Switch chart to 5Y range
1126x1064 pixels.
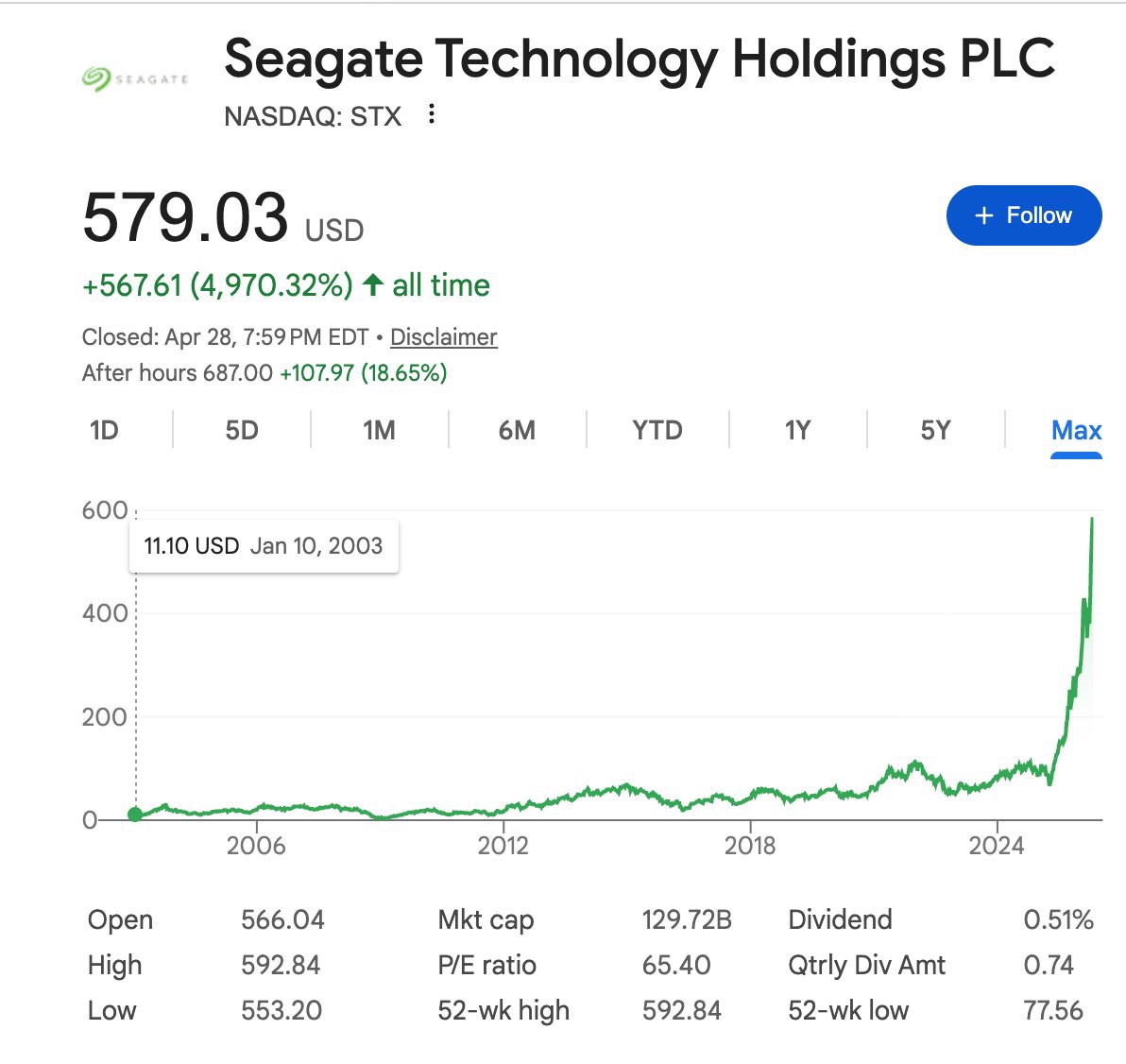(x=935, y=431)
